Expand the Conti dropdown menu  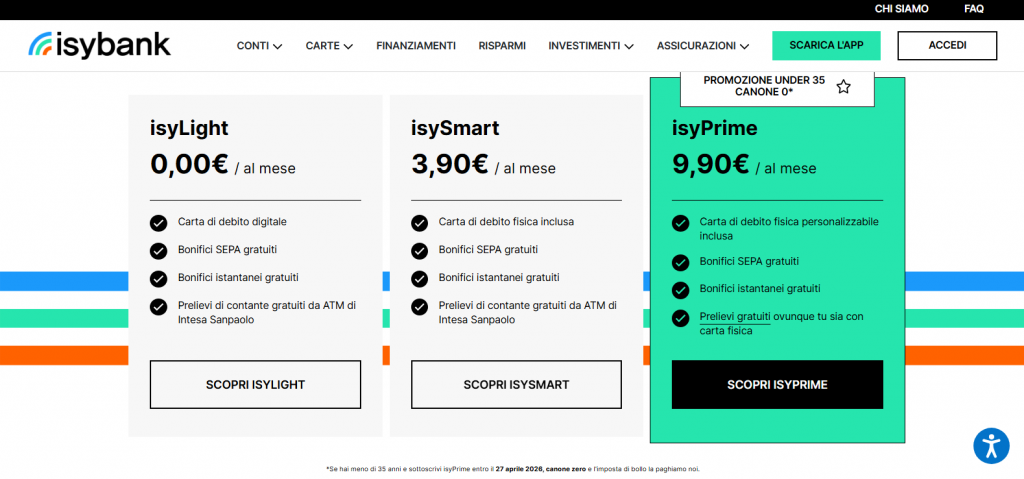coord(259,46)
